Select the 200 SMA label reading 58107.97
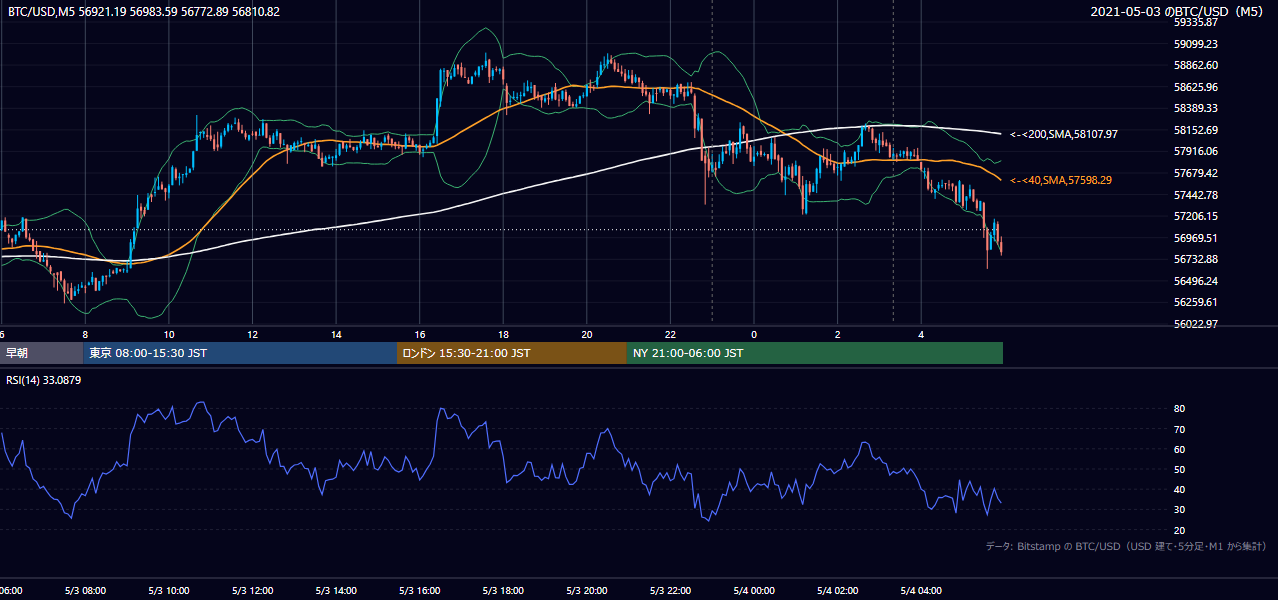The width and height of the screenshot is (1278, 600). point(1064,134)
